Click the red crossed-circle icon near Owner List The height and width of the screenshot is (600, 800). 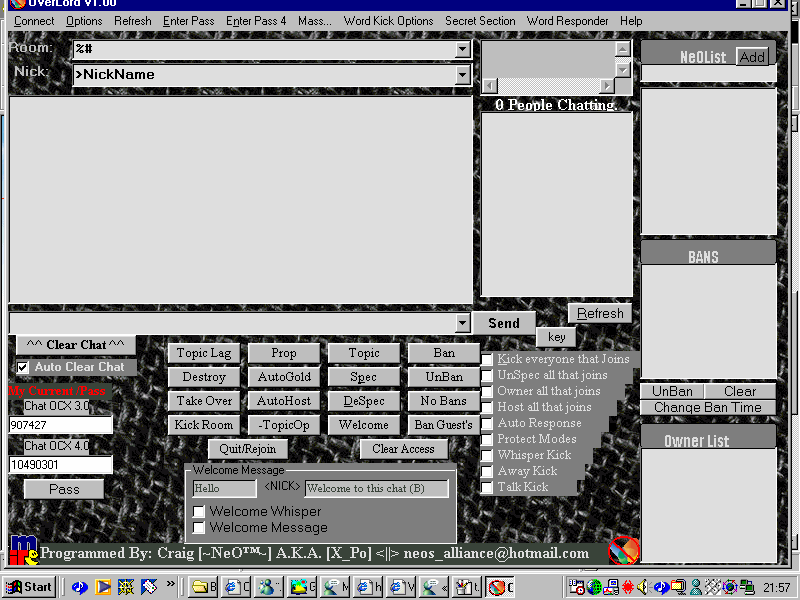pos(623,551)
